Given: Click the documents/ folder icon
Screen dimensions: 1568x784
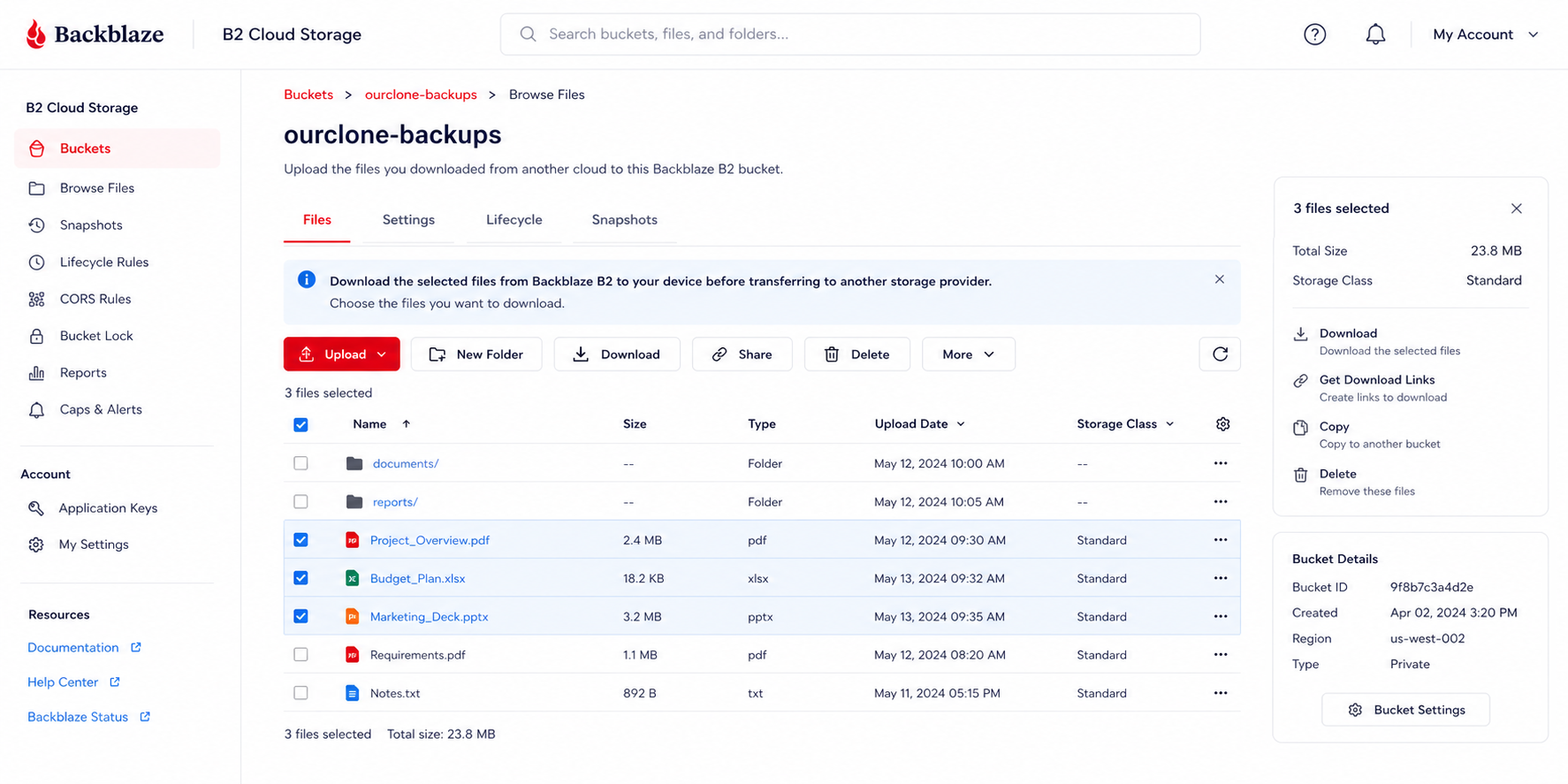Looking at the screenshot, I should 354,463.
